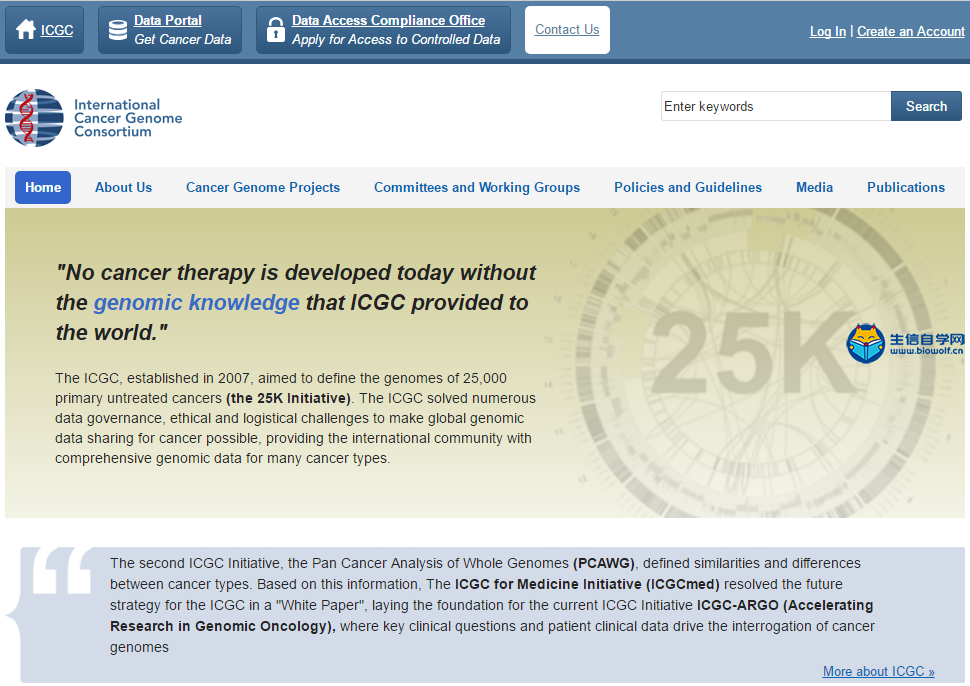
Task: Open the Media menu item
Action: [814, 187]
